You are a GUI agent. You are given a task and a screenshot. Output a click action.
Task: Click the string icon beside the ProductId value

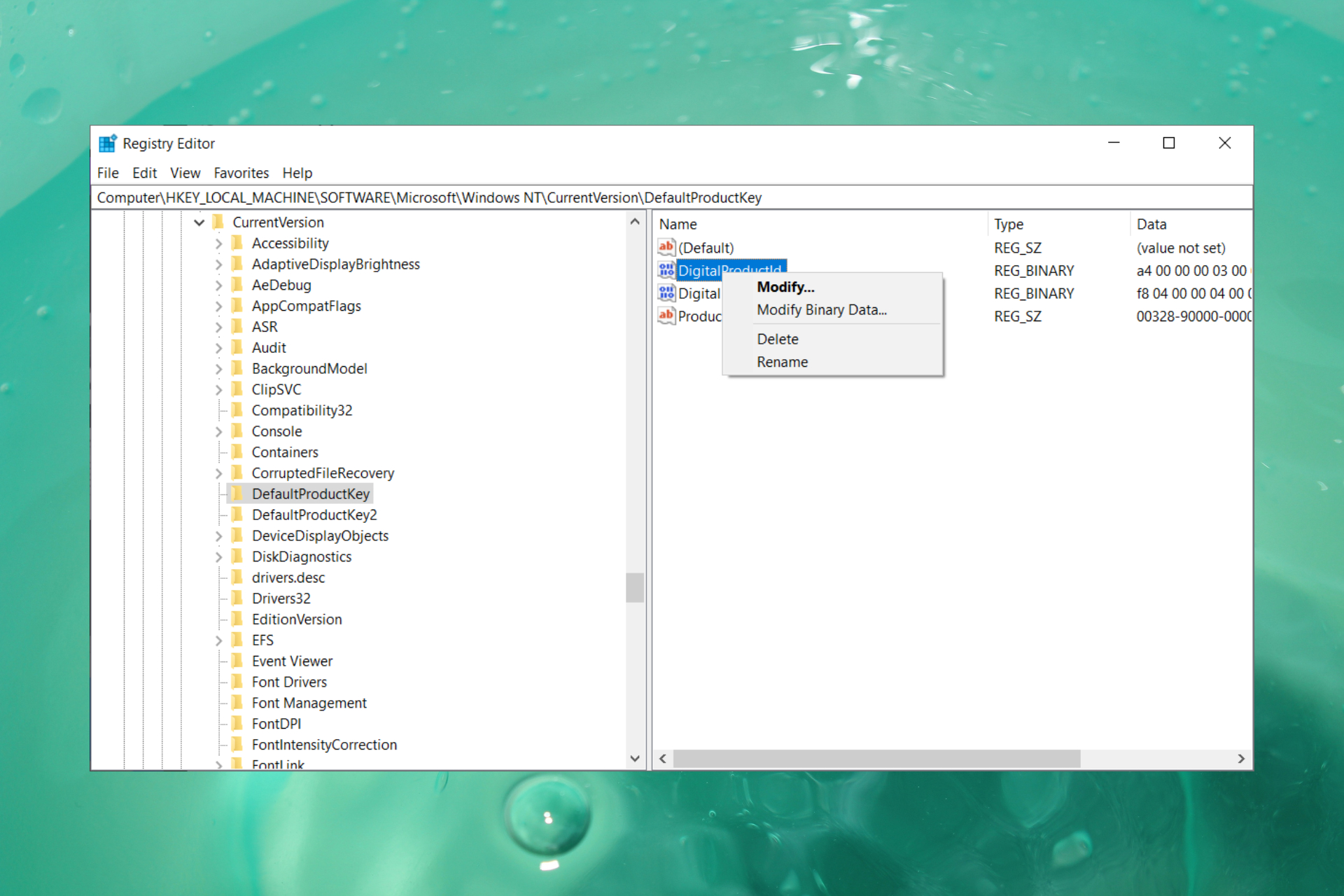pyautogui.click(x=666, y=316)
